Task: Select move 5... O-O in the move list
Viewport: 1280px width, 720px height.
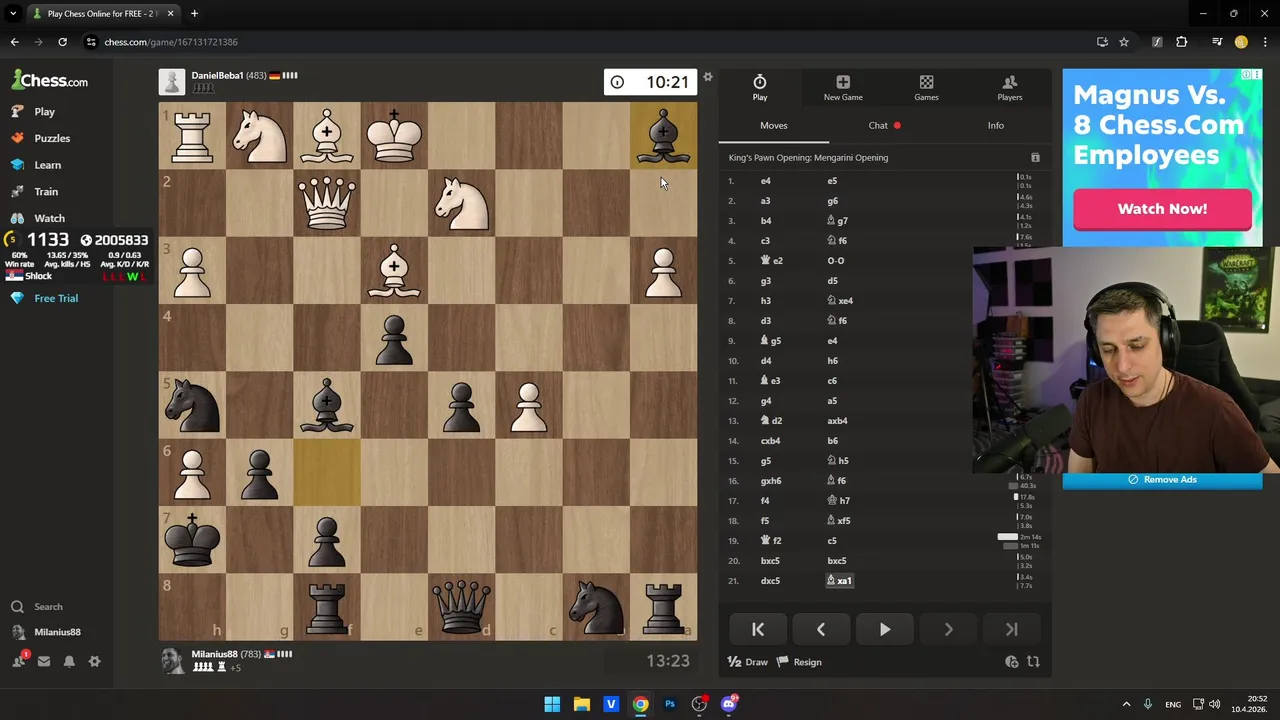Action: coord(836,261)
